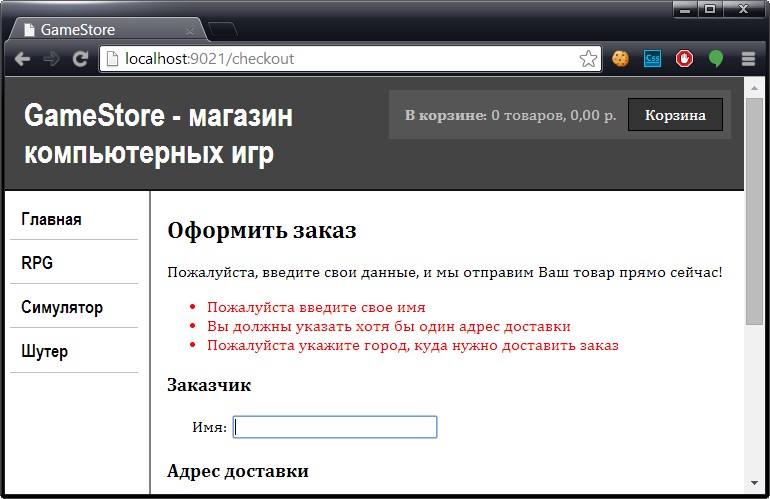Reload the checkout page
The image size is (770, 499).
80,59
